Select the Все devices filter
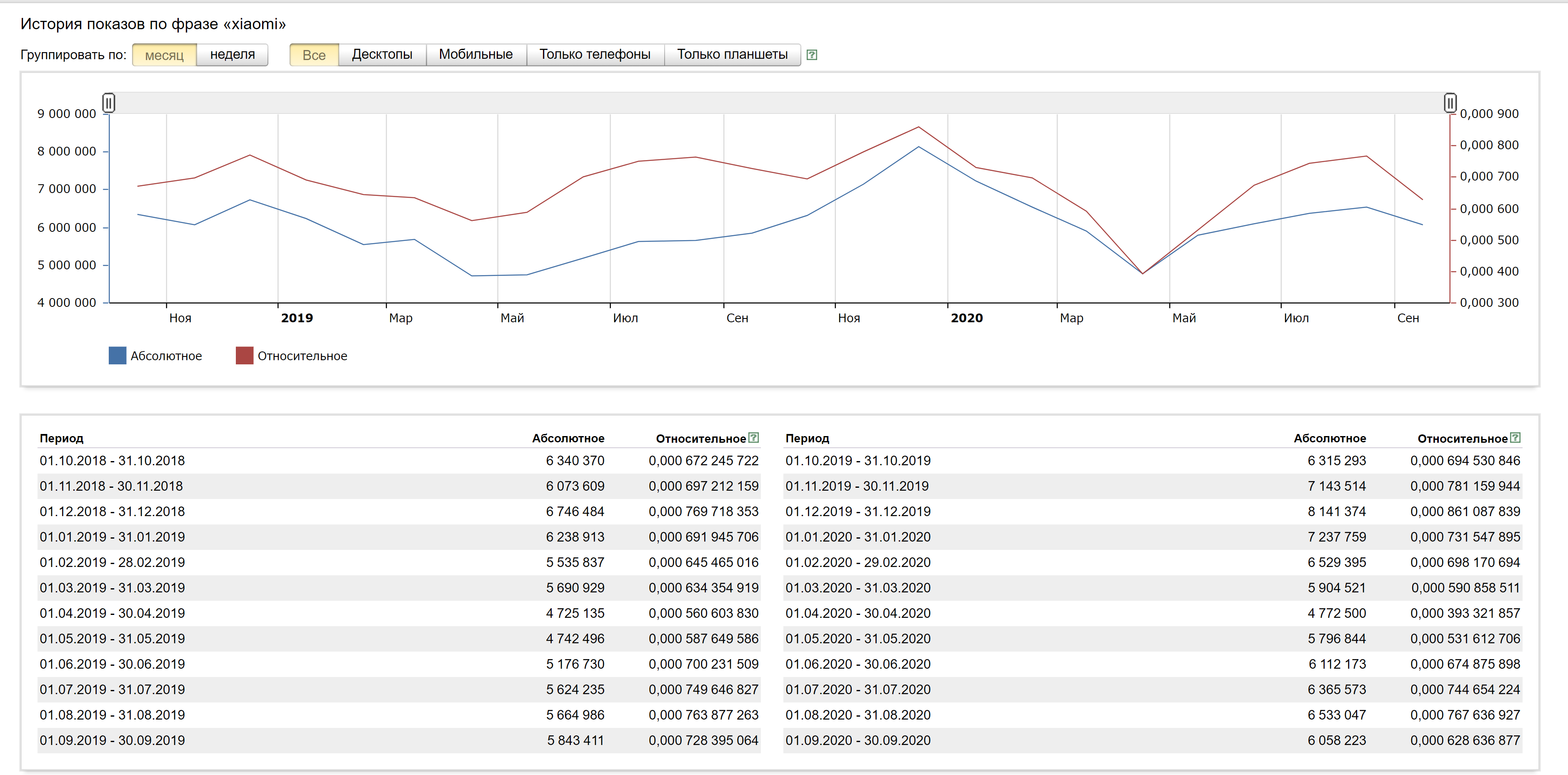The image size is (1568, 775). click(314, 55)
